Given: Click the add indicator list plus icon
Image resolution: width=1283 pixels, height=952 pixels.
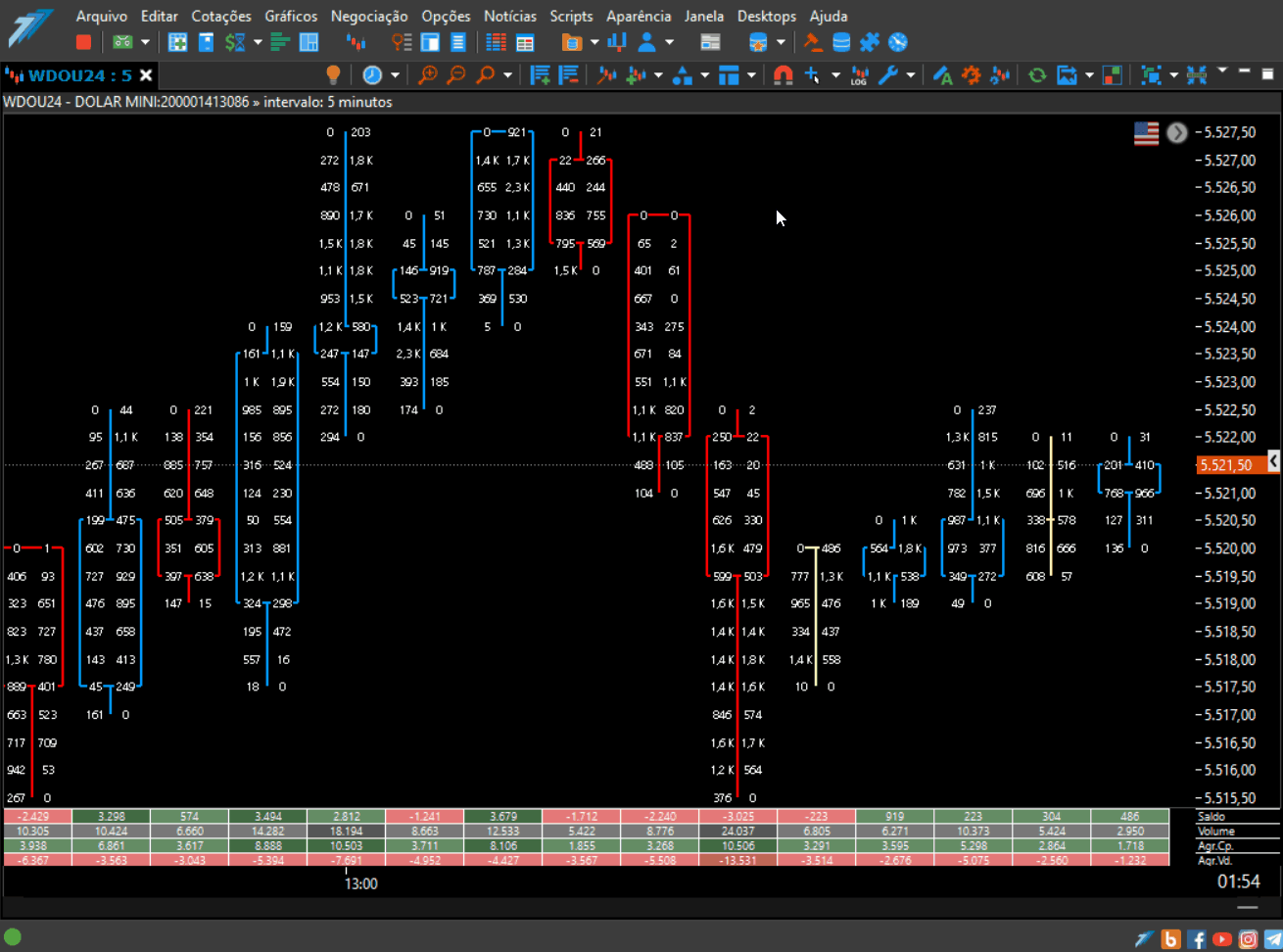Looking at the screenshot, I should (540, 74).
